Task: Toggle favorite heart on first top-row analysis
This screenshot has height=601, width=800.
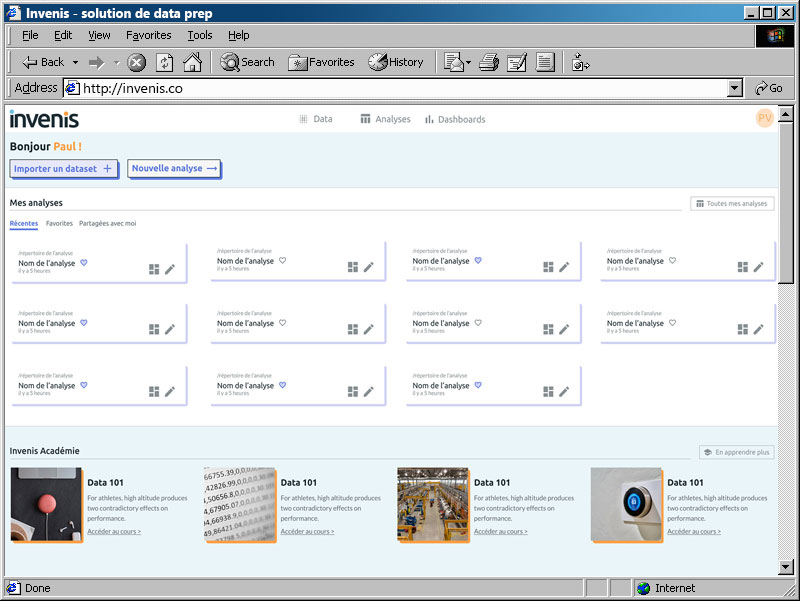Action: (x=84, y=261)
